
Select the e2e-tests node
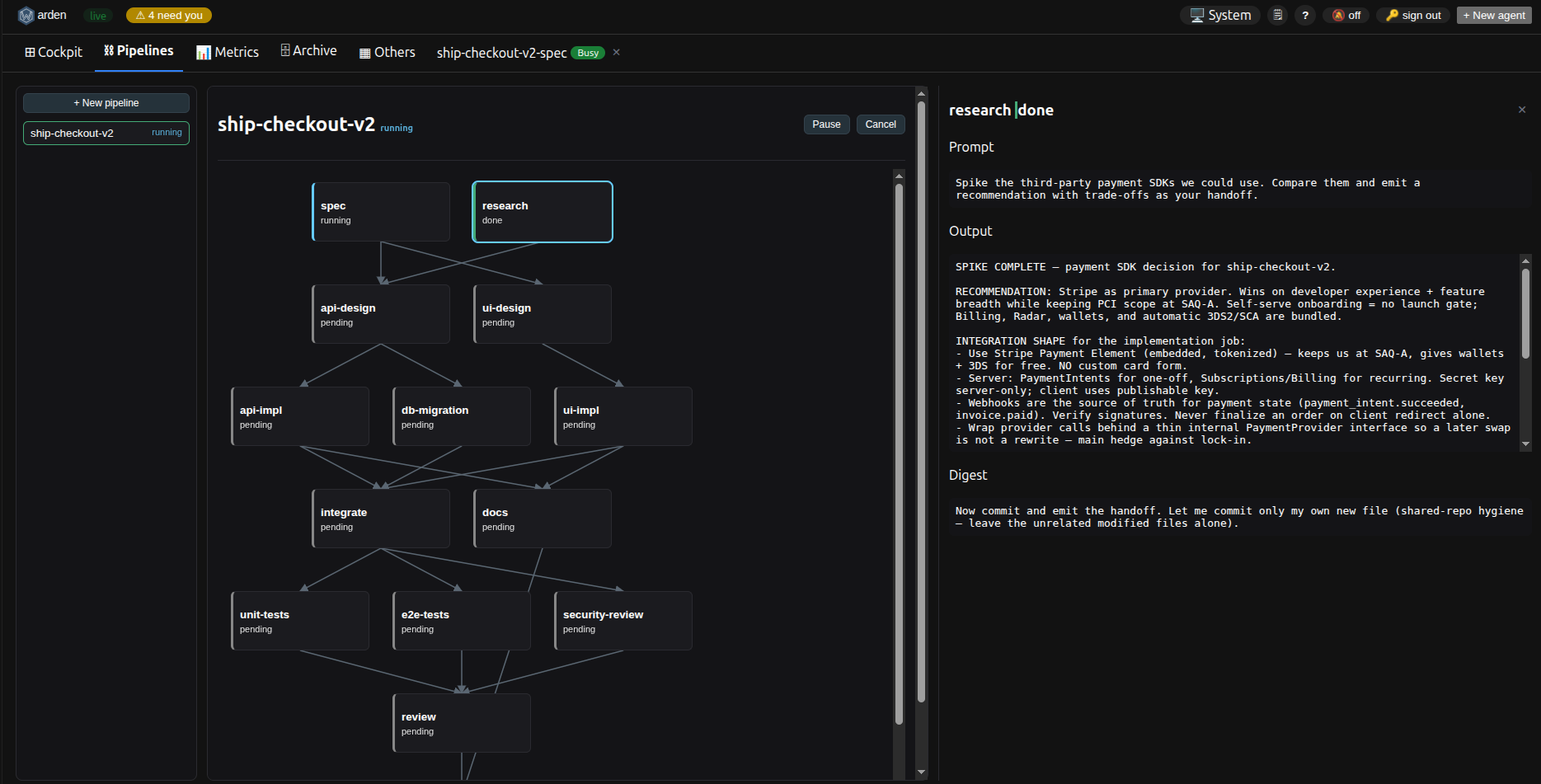[462, 621]
